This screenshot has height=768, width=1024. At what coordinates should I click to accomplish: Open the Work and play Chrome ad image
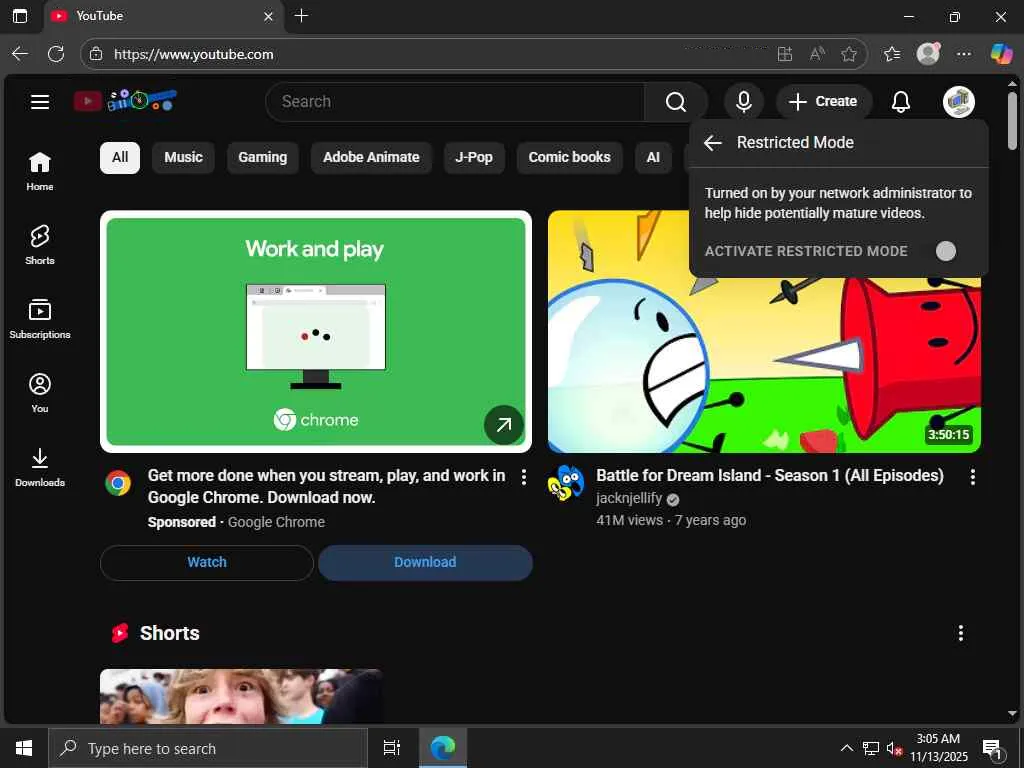(x=315, y=332)
